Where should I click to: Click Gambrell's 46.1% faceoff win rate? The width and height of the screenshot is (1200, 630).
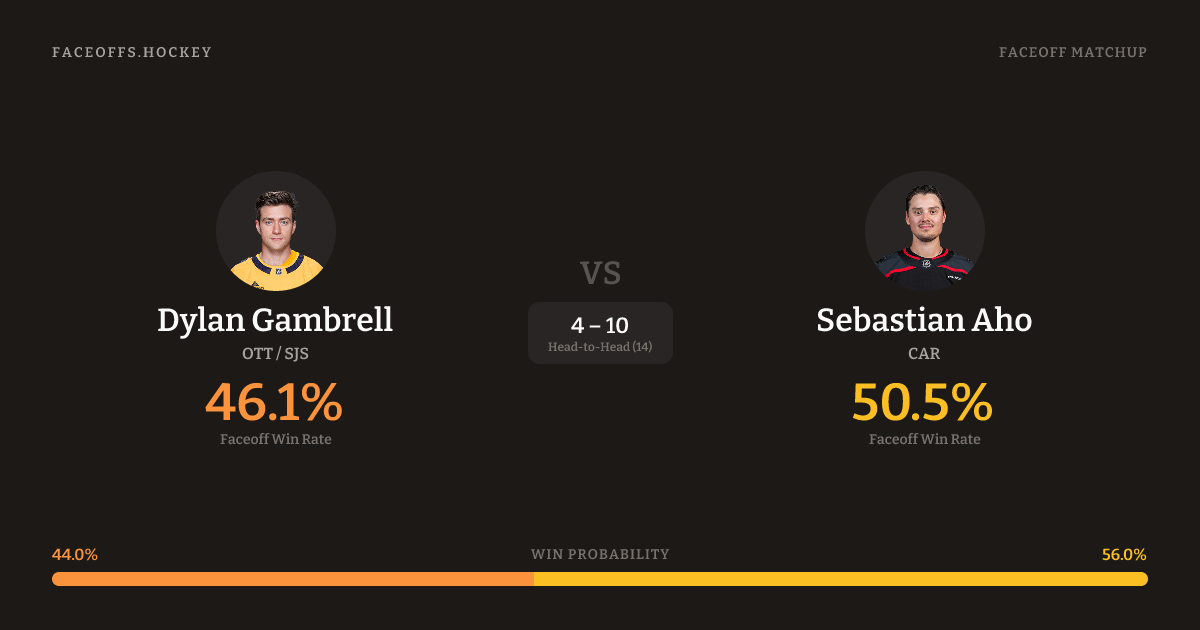(275, 402)
